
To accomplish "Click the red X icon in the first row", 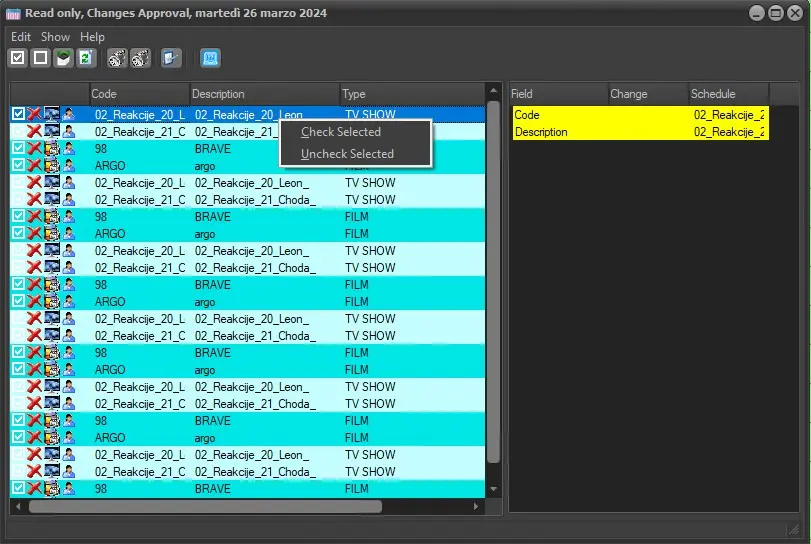I will pyautogui.click(x=35, y=115).
